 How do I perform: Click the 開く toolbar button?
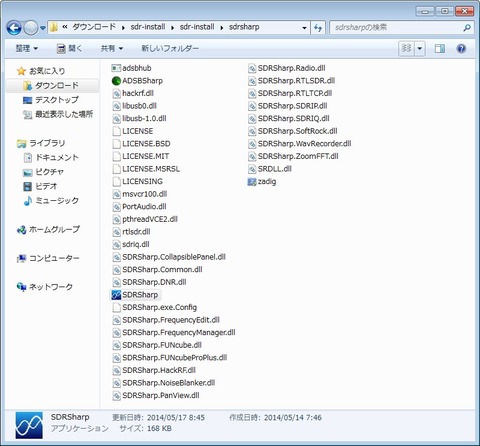click(x=69, y=49)
